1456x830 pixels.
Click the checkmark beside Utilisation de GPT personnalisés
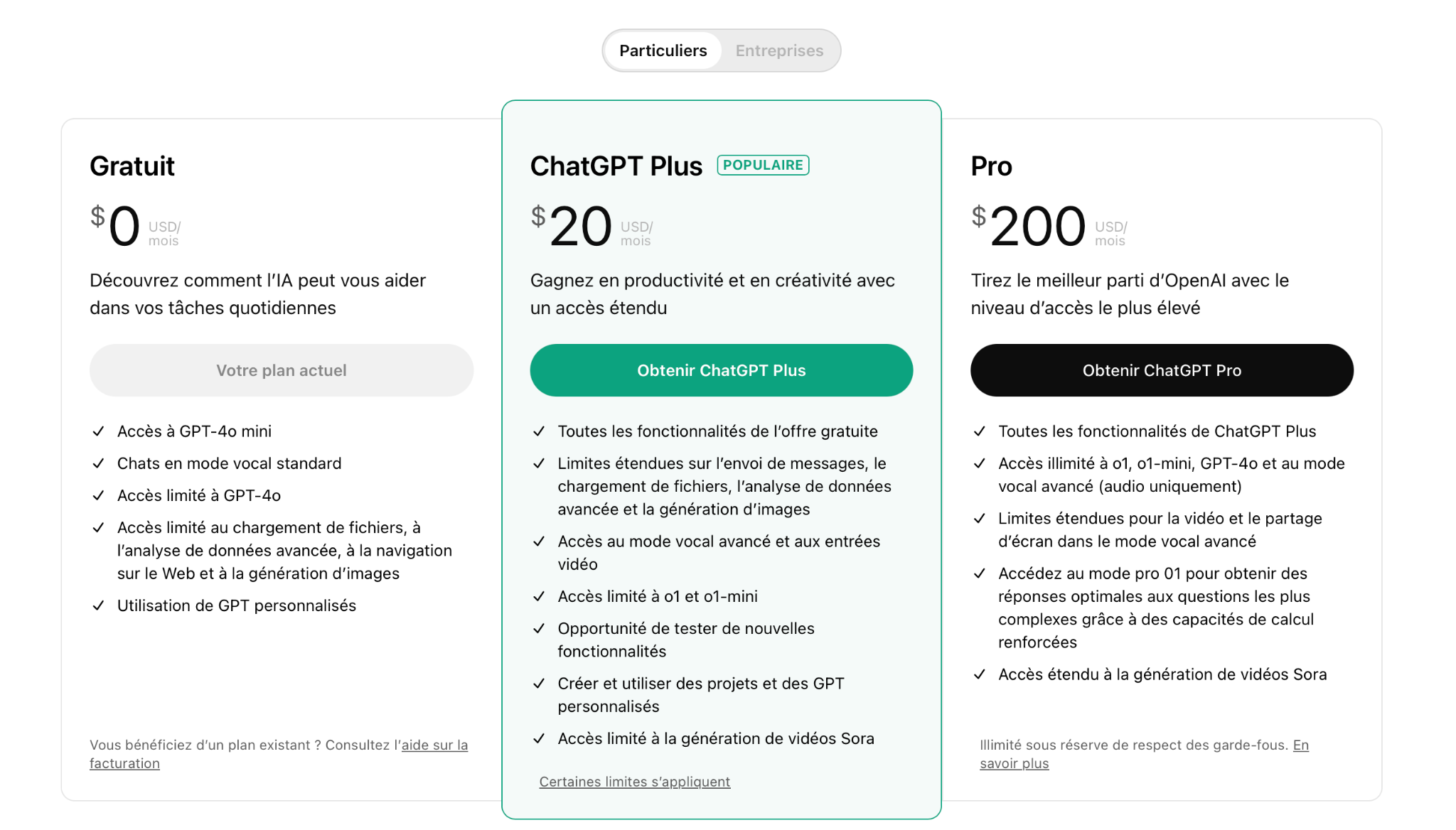(99, 605)
